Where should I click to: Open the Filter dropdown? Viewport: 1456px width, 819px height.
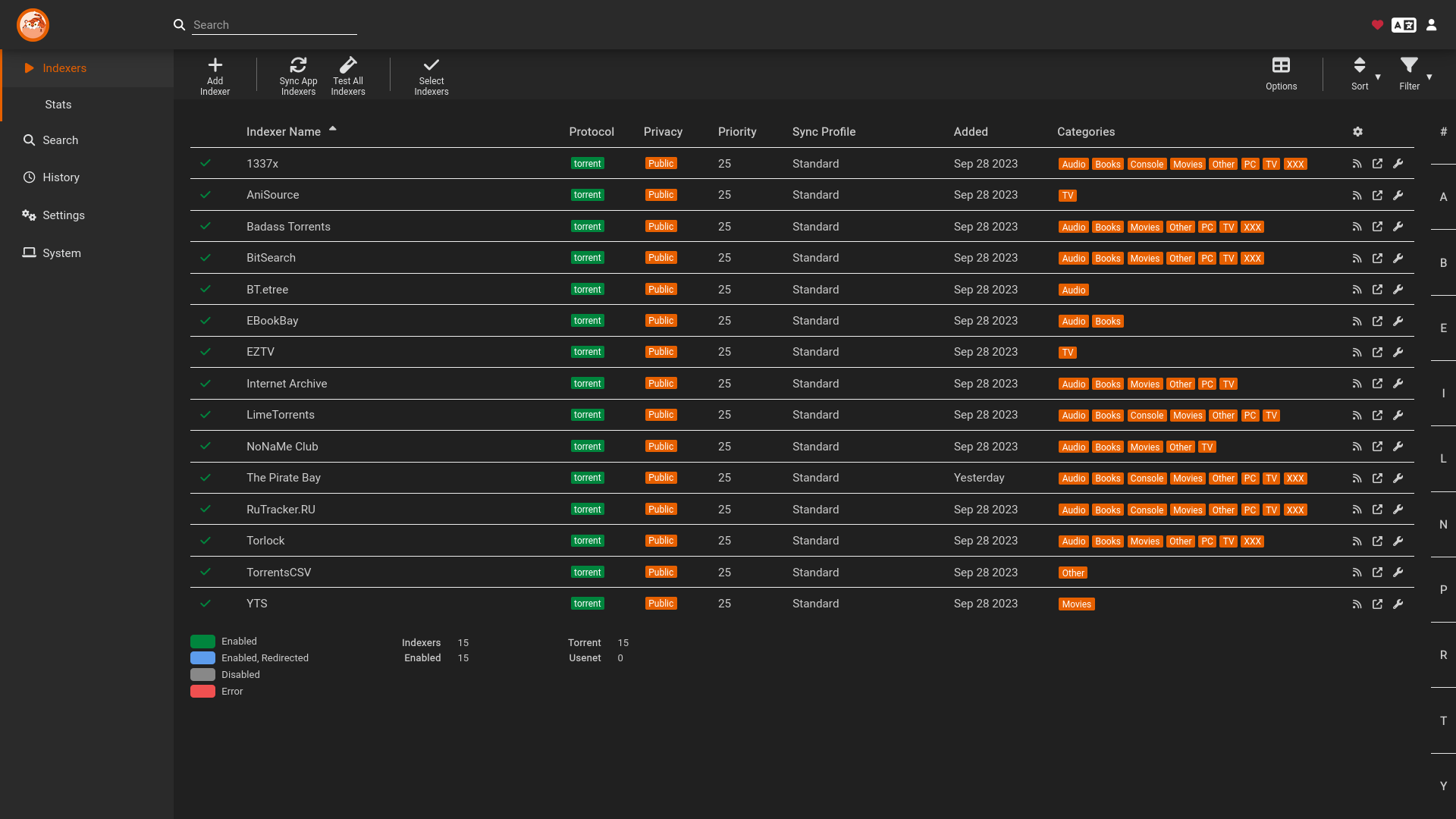[x=1415, y=74]
